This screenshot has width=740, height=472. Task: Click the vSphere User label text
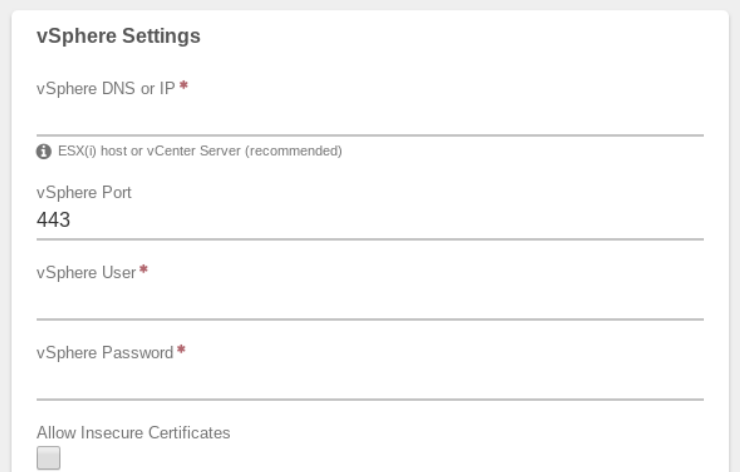coord(86,273)
